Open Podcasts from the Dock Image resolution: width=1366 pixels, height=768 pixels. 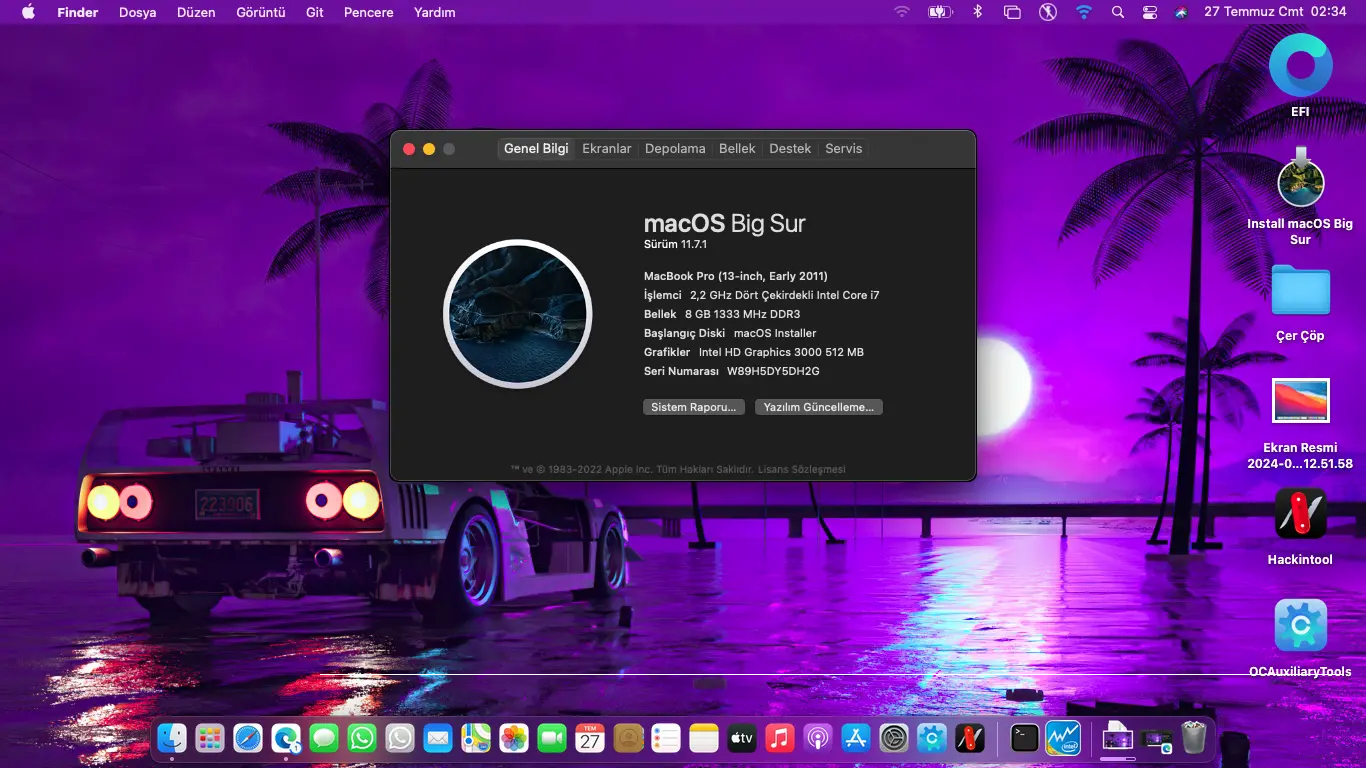(818, 738)
